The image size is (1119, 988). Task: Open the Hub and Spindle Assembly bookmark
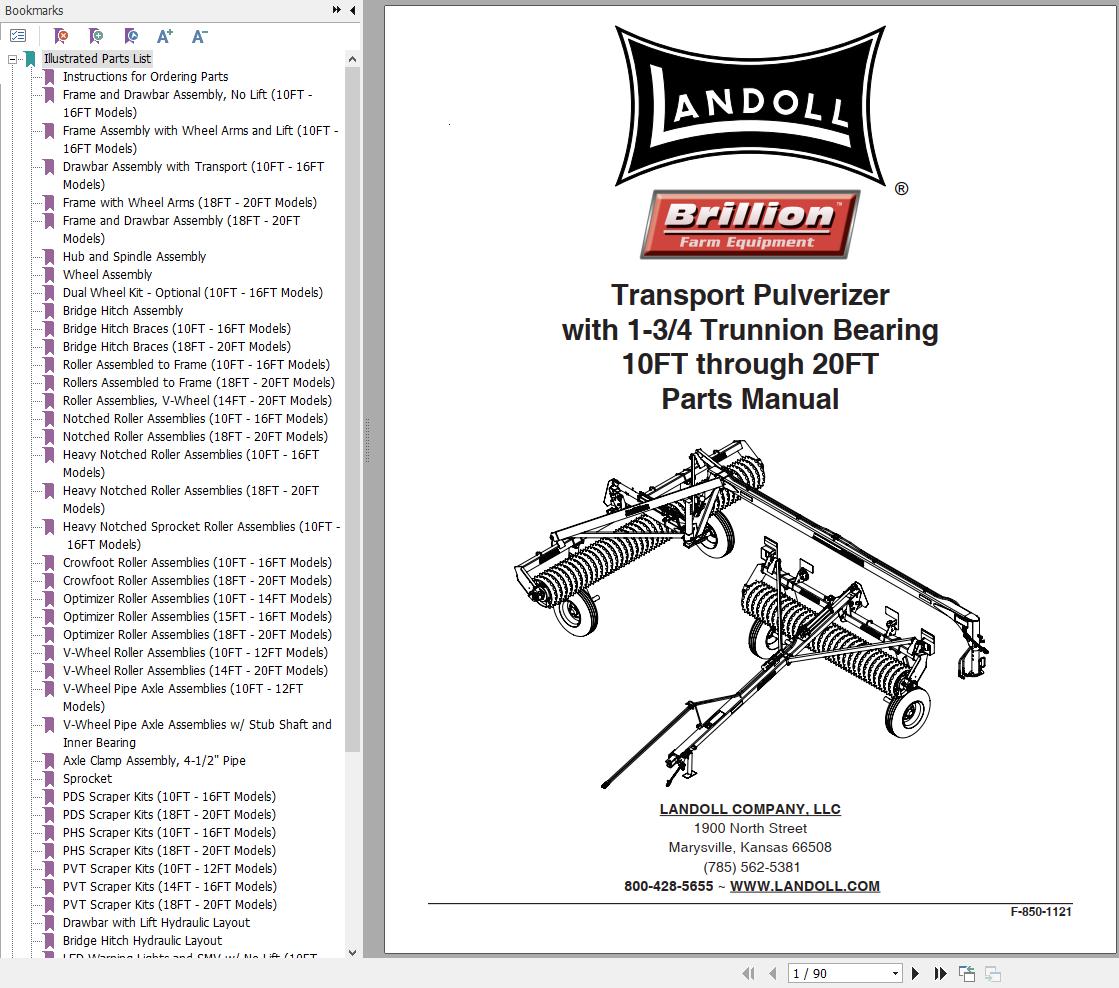pyautogui.click(x=134, y=256)
